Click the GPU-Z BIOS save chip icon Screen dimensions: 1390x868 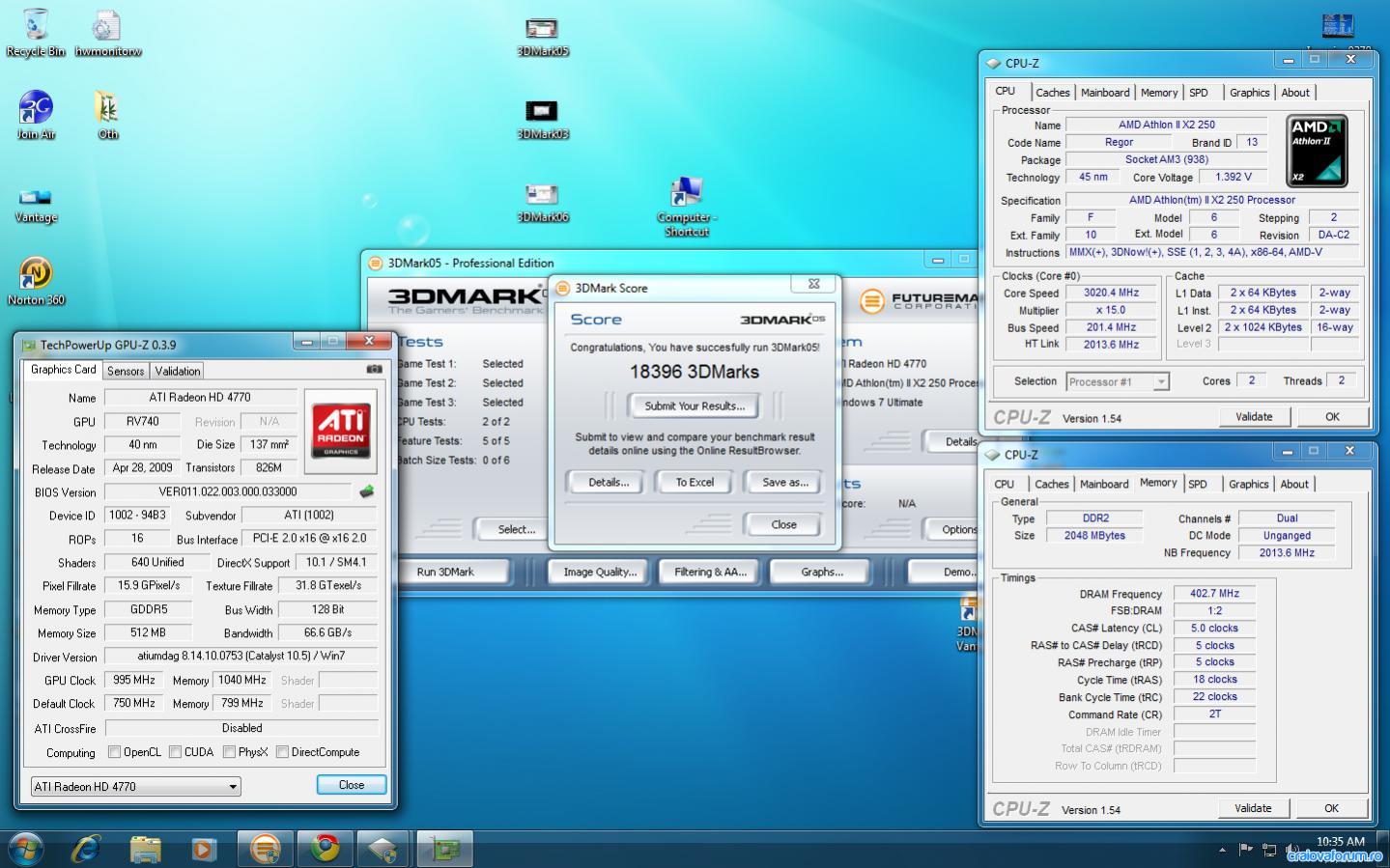367,491
